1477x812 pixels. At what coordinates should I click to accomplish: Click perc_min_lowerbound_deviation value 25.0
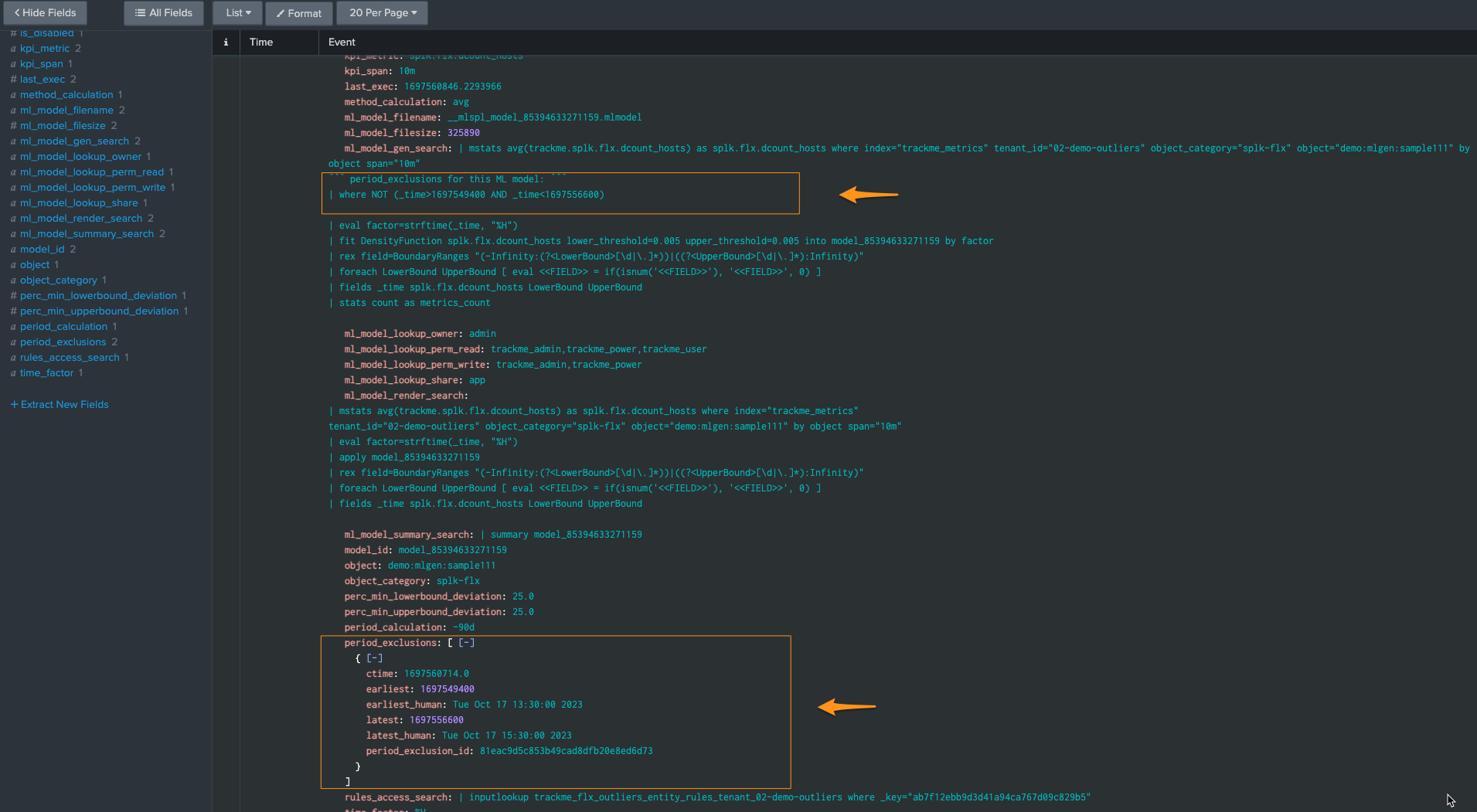(x=522, y=596)
